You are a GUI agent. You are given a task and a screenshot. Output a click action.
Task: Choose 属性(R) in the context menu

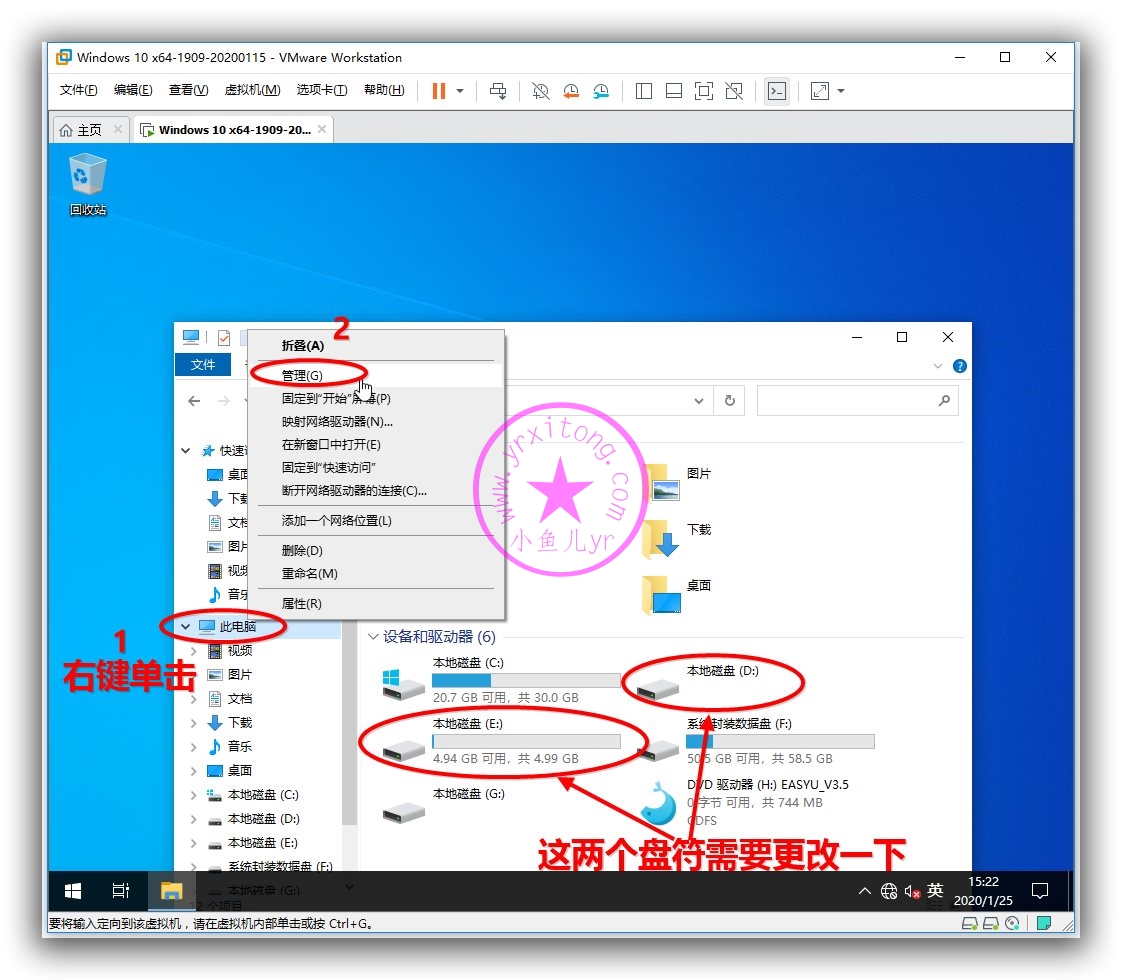376,604
